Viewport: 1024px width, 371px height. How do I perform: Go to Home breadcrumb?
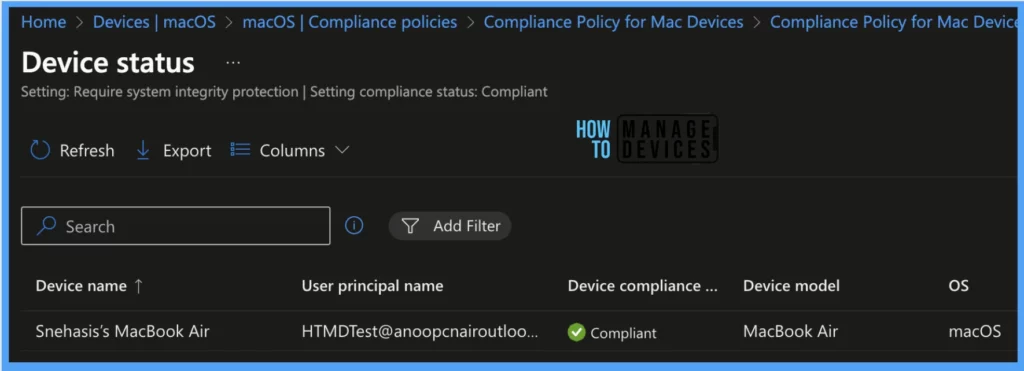point(44,22)
